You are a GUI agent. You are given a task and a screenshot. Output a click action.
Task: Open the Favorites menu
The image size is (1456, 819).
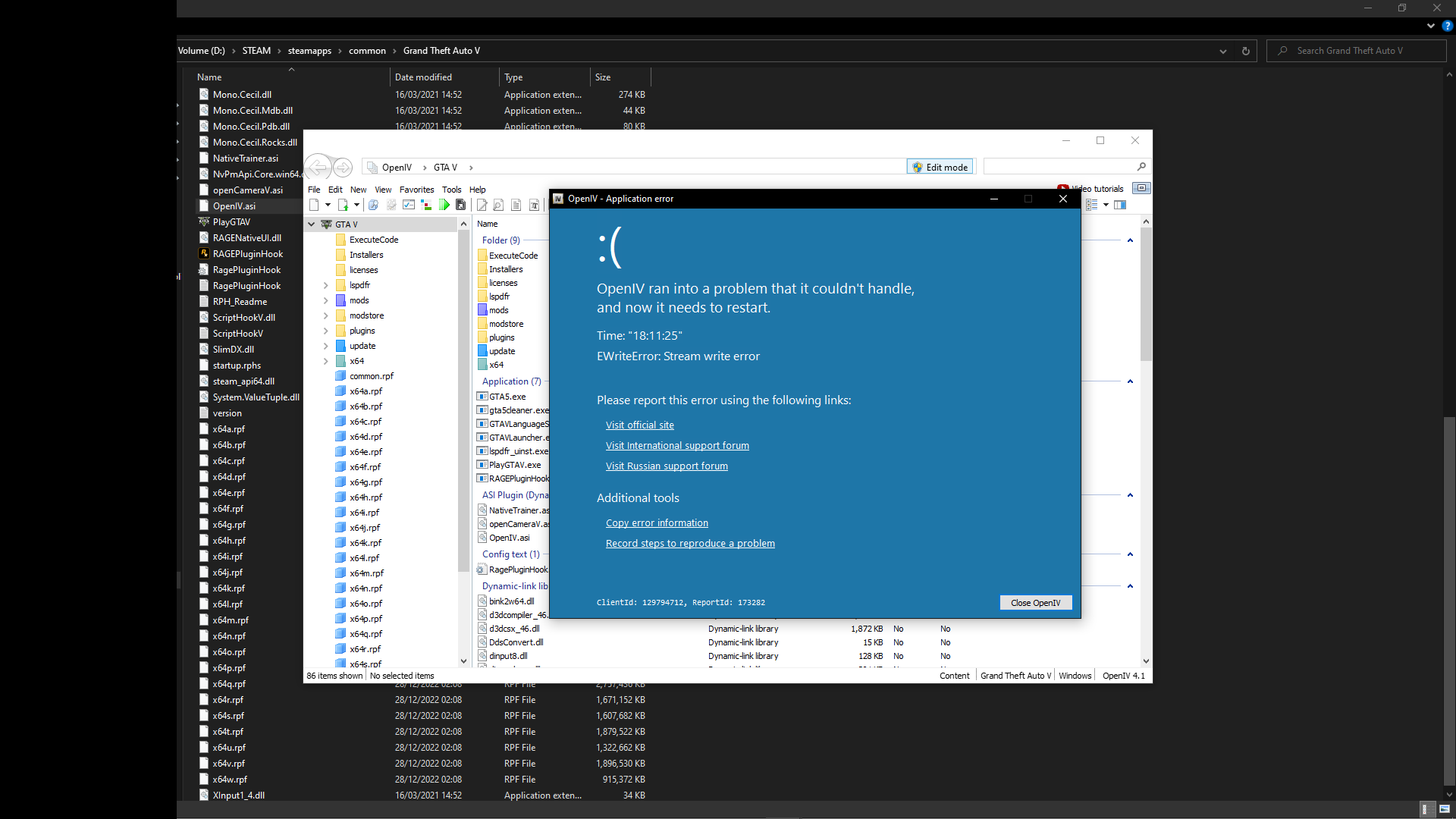click(416, 190)
